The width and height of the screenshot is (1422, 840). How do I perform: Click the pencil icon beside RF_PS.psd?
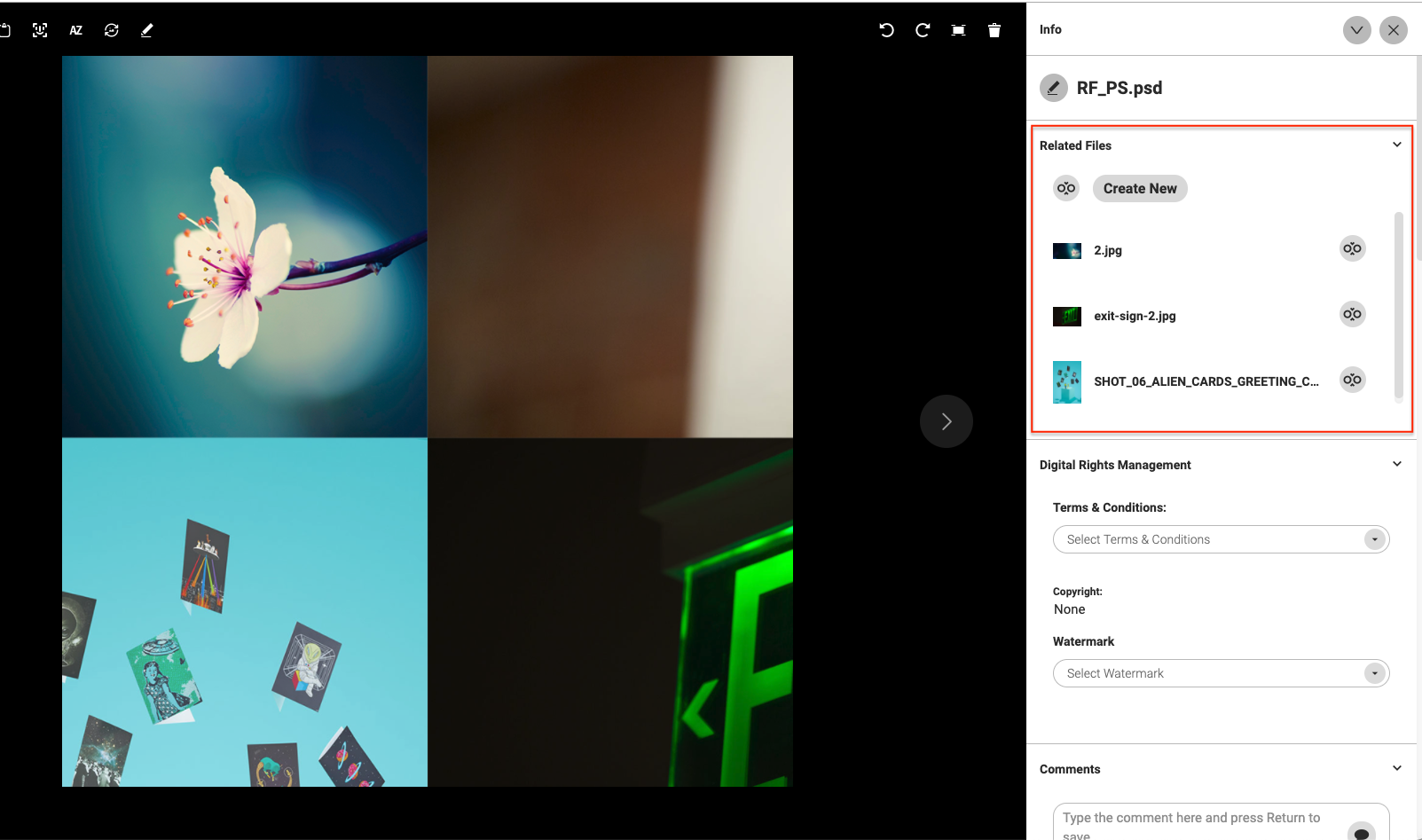[x=1054, y=88]
